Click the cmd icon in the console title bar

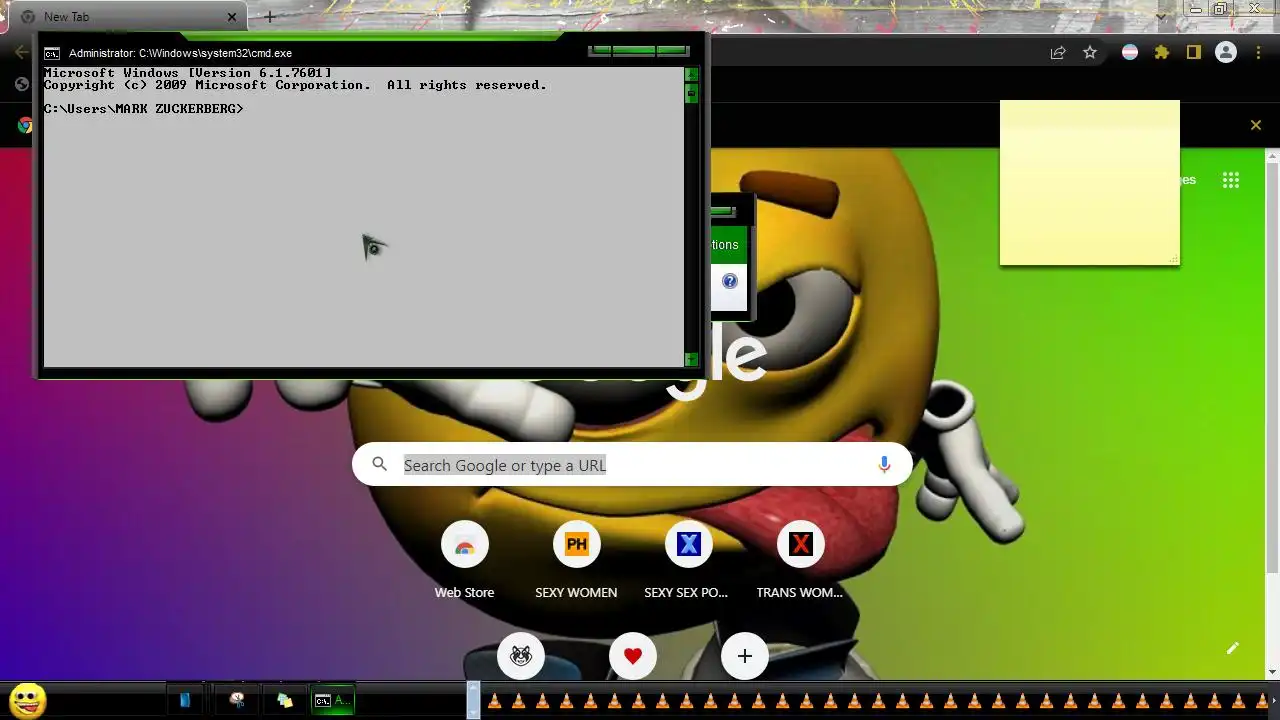(x=52, y=53)
